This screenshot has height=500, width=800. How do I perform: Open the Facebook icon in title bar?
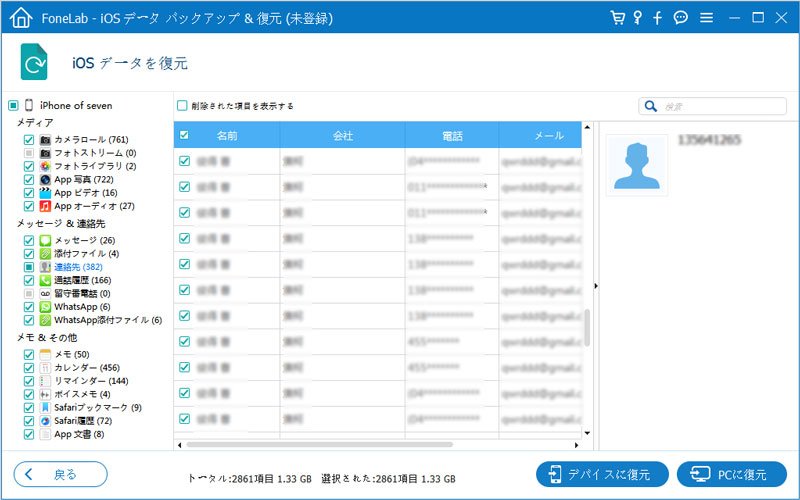click(x=657, y=18)
